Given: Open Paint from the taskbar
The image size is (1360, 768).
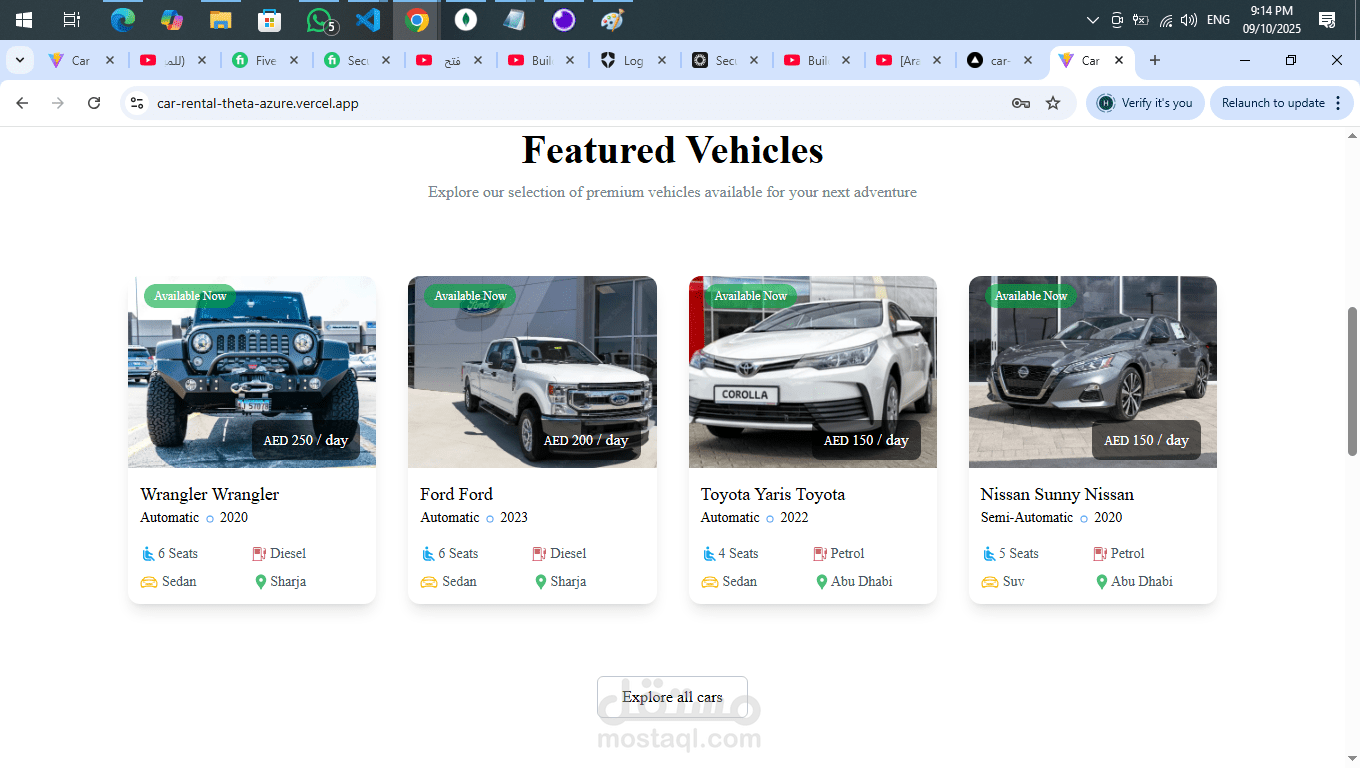Looking at the screenshot, I should coord(612,20).
